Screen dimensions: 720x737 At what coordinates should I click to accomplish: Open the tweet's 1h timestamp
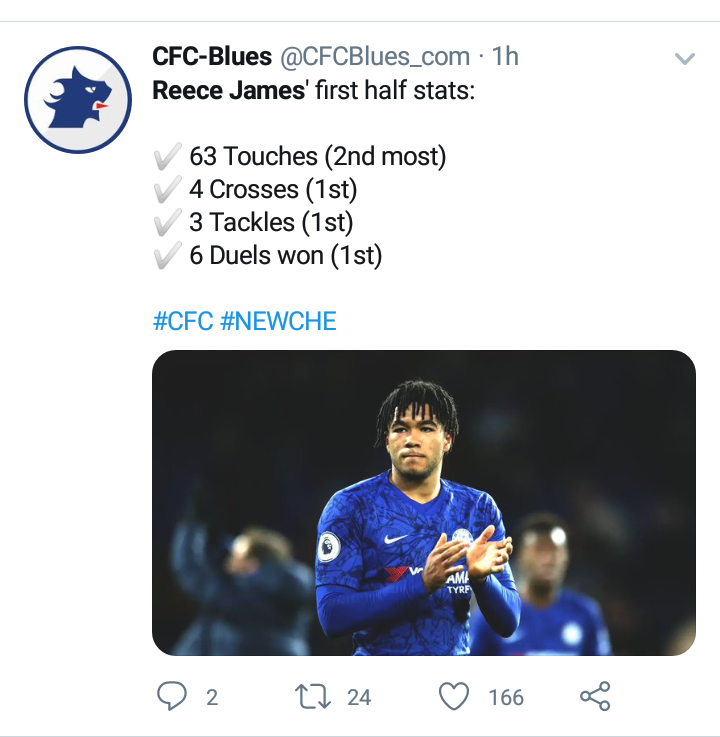(x=505, y=57)
